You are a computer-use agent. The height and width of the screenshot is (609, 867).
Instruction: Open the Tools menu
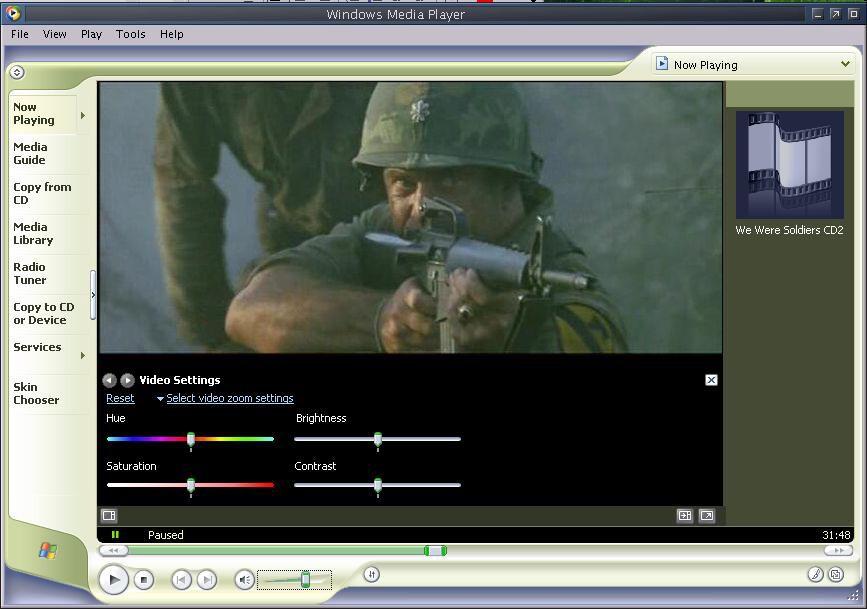[x=130, y=34]
